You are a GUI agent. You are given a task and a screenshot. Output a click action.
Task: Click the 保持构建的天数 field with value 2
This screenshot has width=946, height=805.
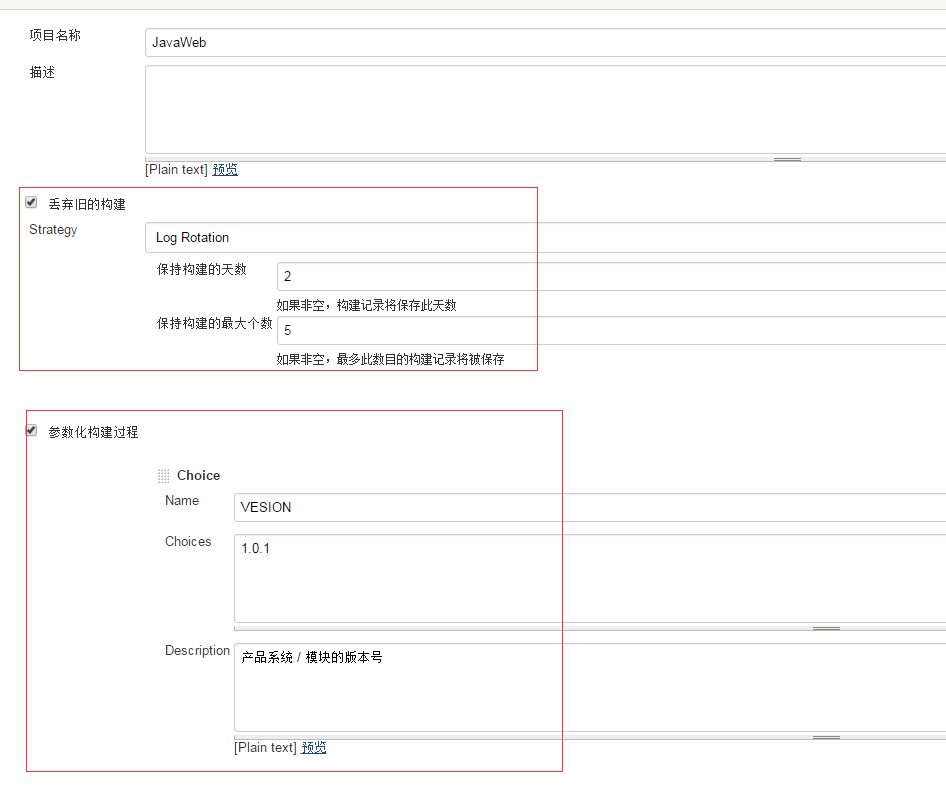pos(611,276)
